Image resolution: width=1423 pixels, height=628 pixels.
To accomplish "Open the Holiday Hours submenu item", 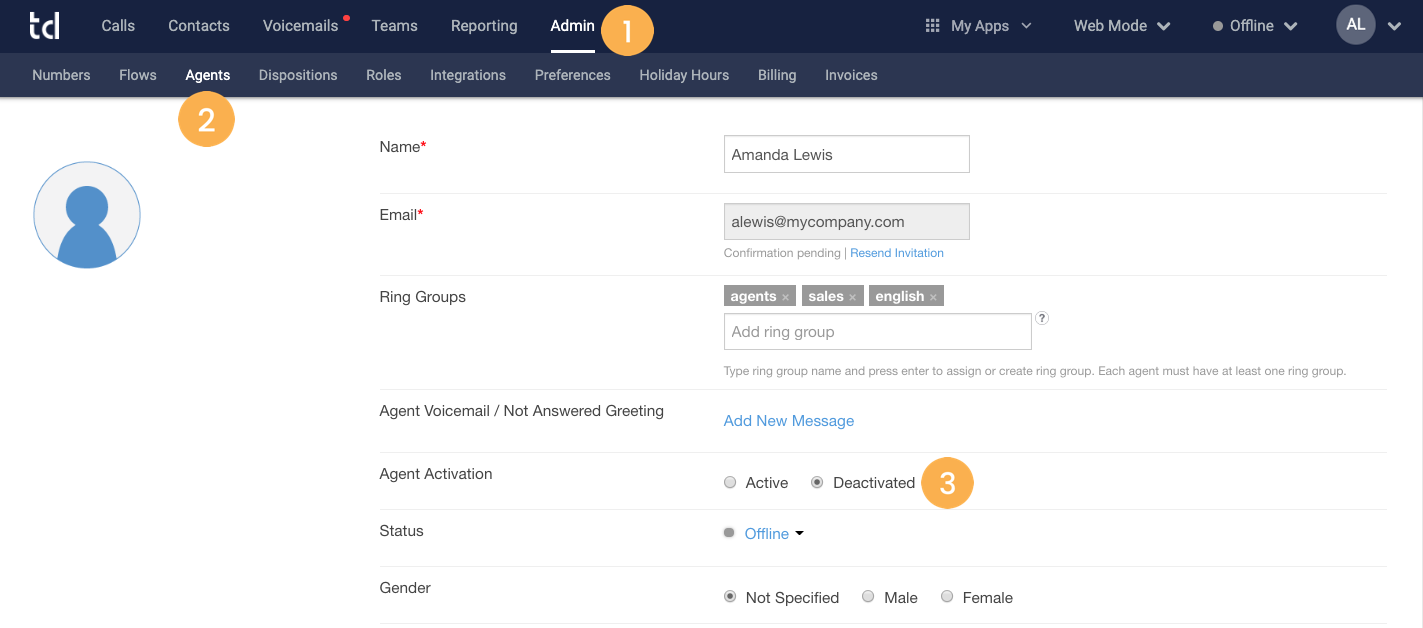I will coord(684,75).
